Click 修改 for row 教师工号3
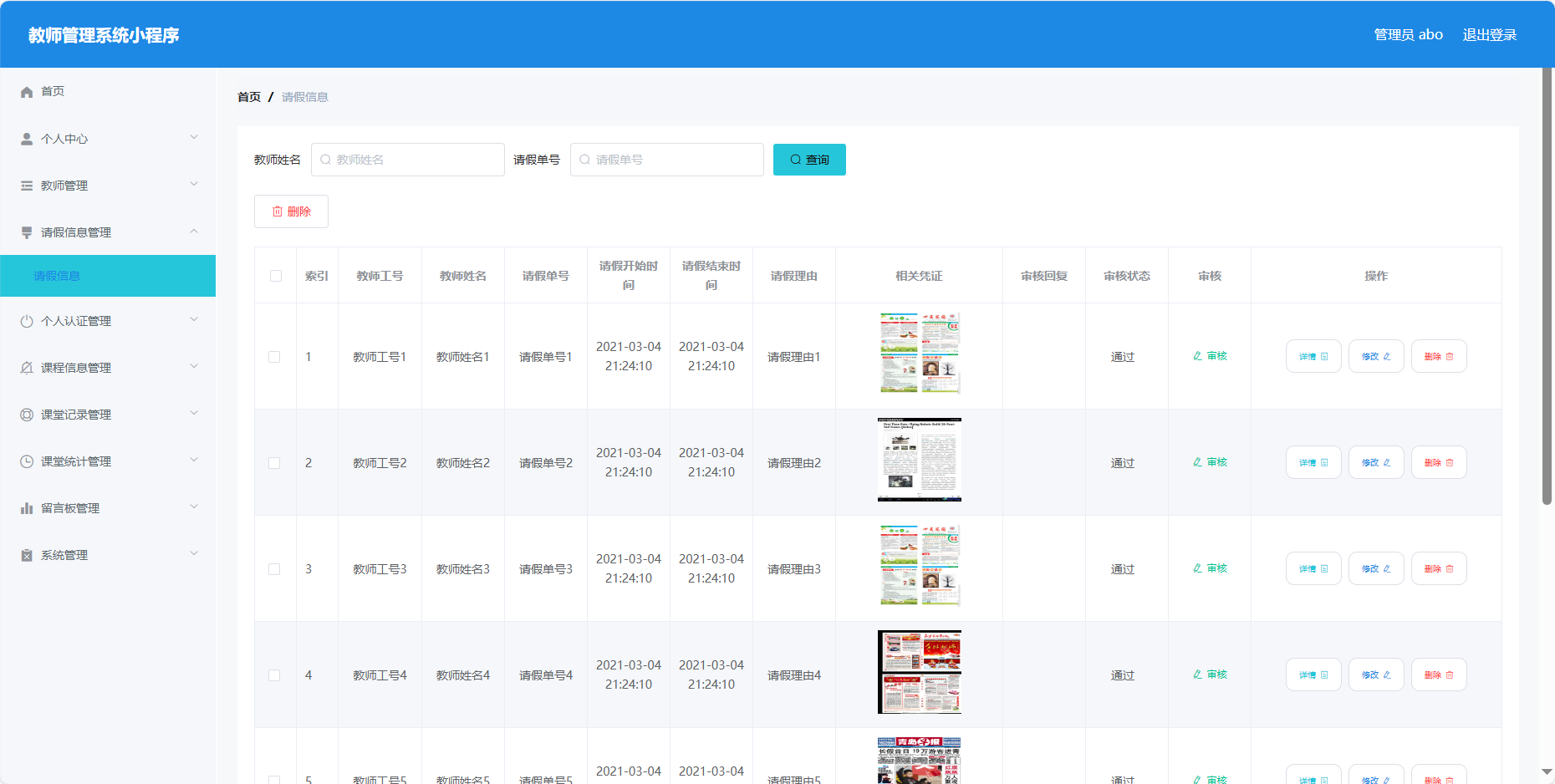This screenshot has height=784, width=1555. point(1376,568)
